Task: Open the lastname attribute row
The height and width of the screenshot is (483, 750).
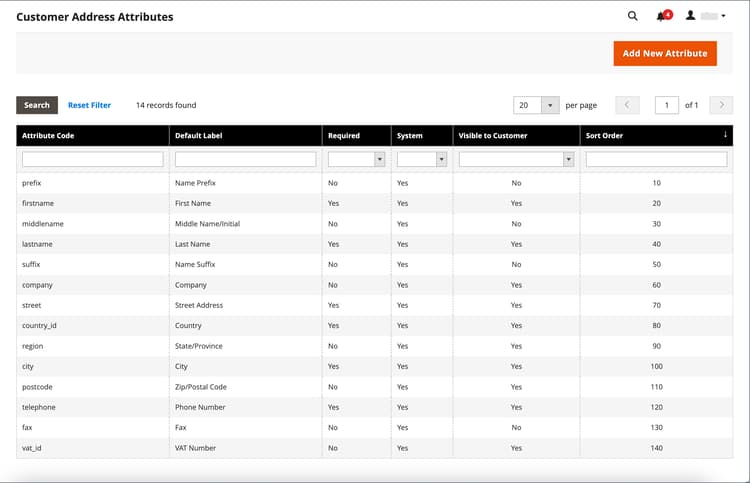Action: coord(375,244)
